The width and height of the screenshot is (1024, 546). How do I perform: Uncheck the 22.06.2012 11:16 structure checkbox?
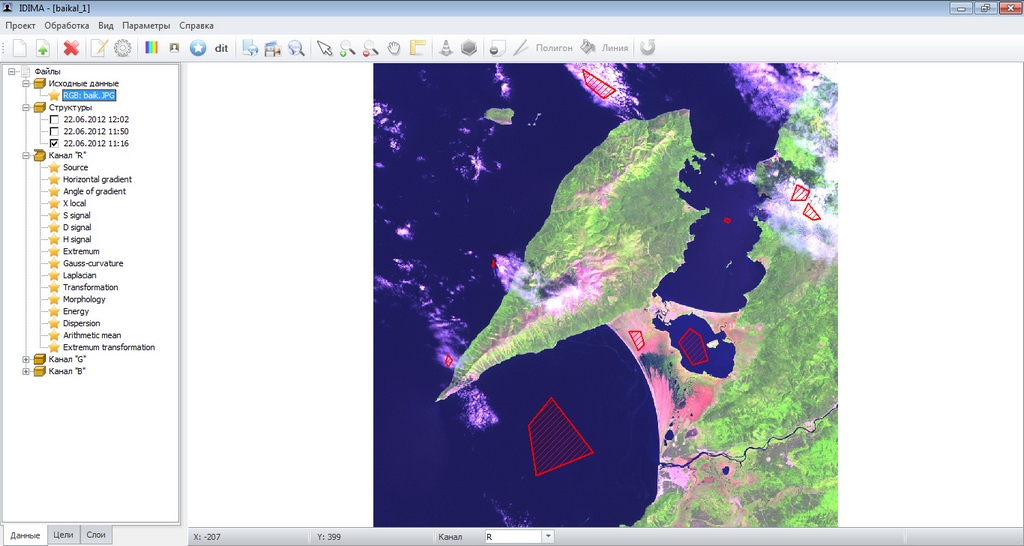tap(54, 144)
